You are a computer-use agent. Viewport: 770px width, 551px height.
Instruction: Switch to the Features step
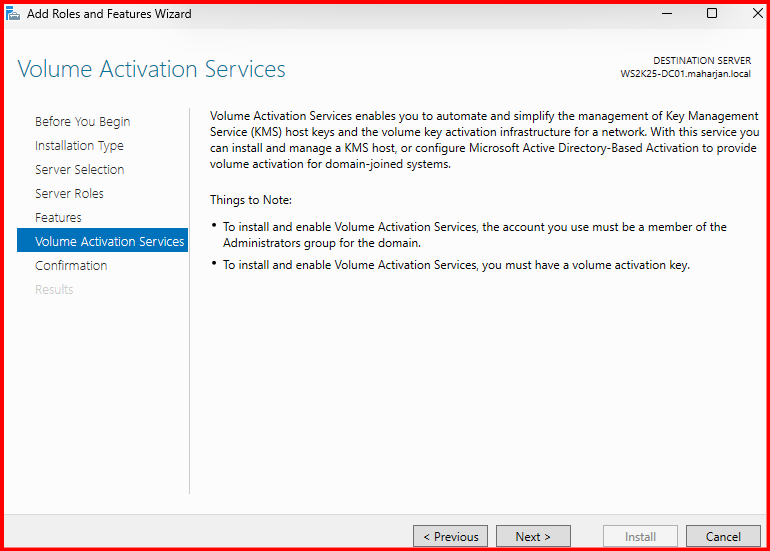click(x=58, y=218)
